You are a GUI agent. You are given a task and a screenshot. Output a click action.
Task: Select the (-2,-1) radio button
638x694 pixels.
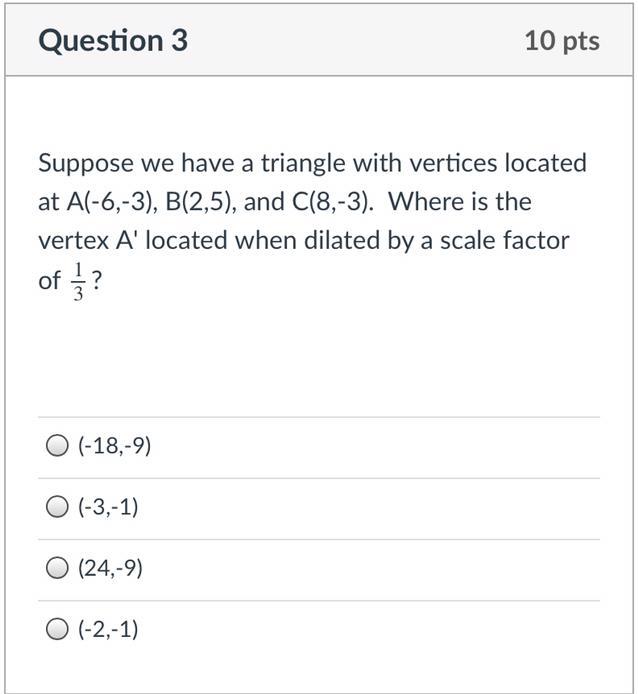coord(58,630)
